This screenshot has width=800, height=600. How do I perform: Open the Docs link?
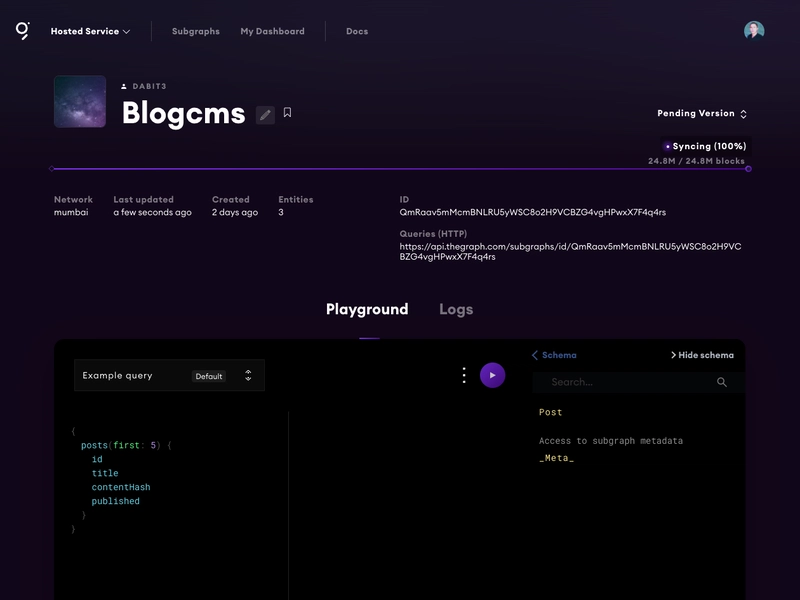pos(357,31)
